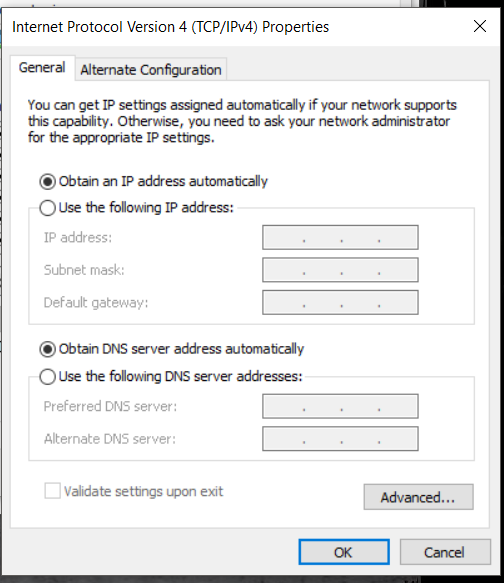504x583 pixels.
Task: Click the Validate settings upon exit label
Action: (143, 492)
